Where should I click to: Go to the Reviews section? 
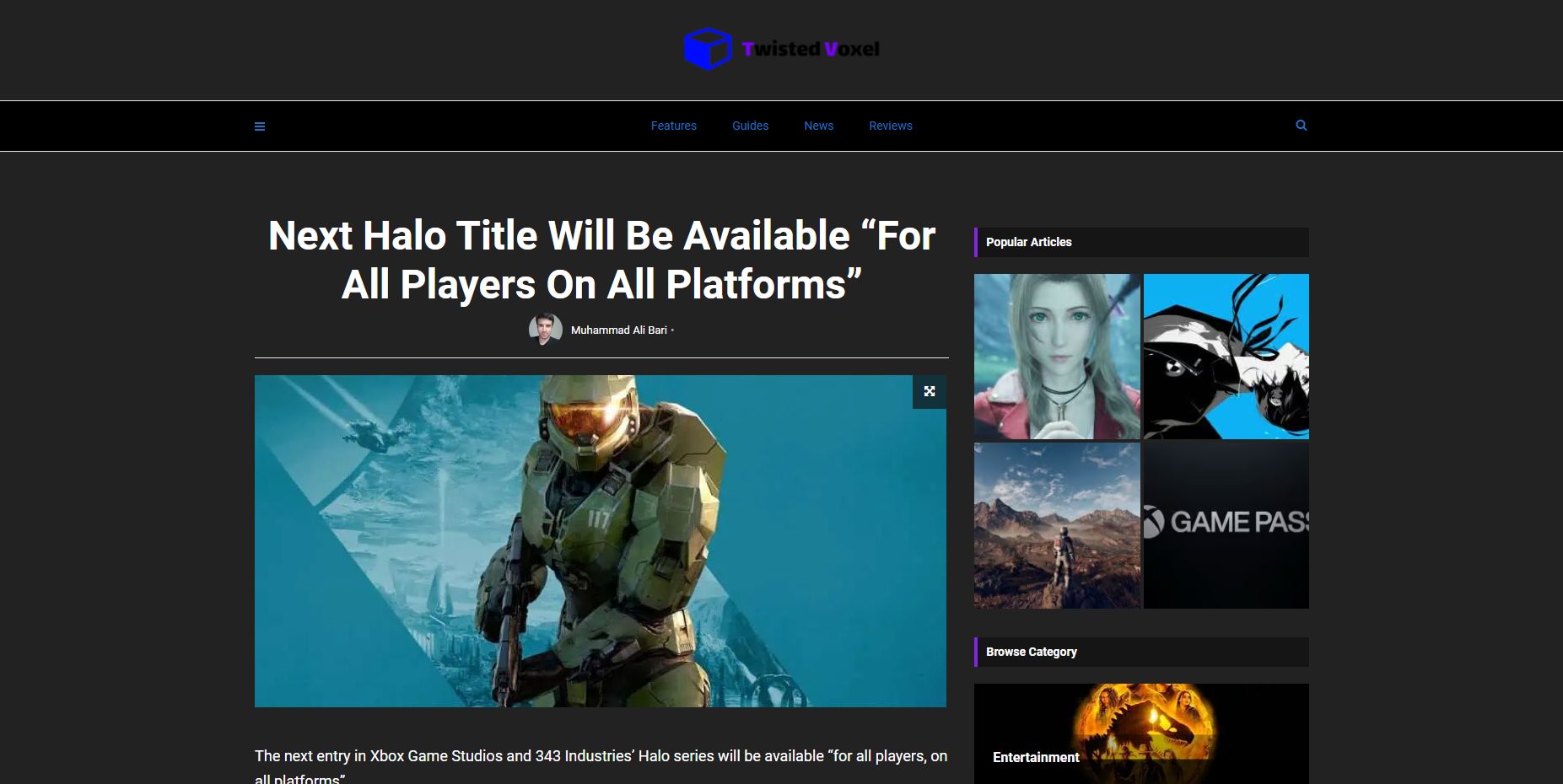(x=891, y=126)
